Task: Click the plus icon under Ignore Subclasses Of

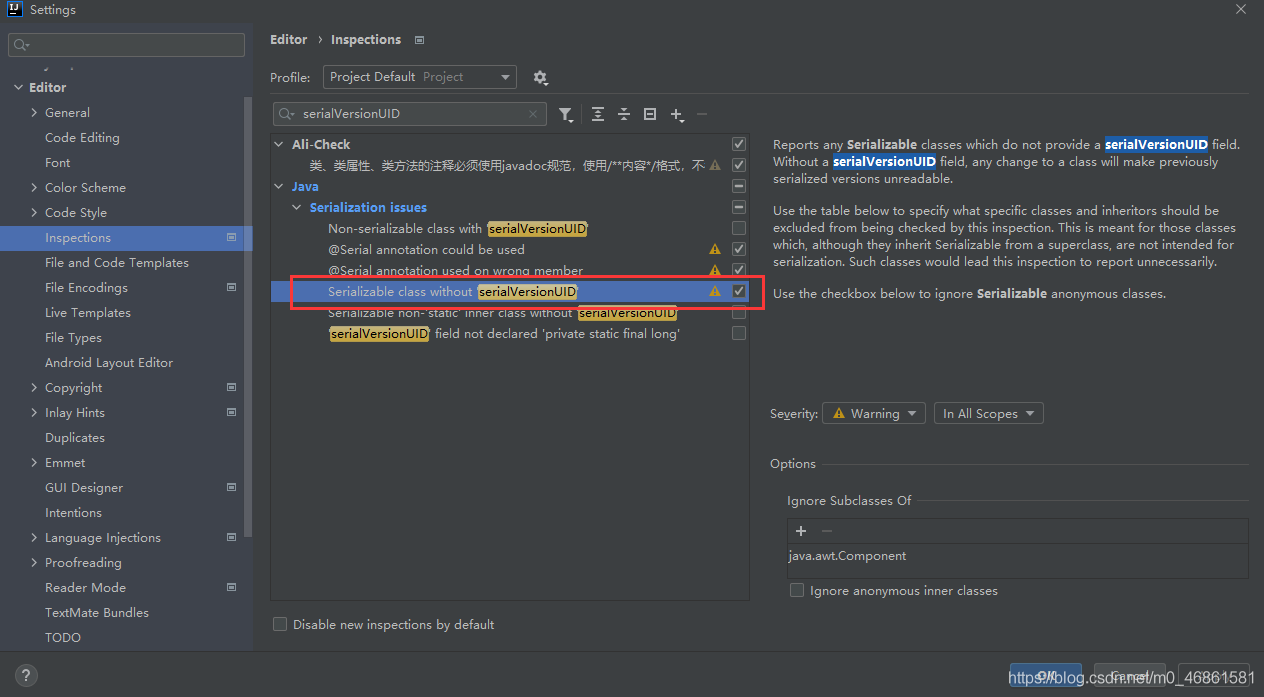Action: (x=801, y=531)
